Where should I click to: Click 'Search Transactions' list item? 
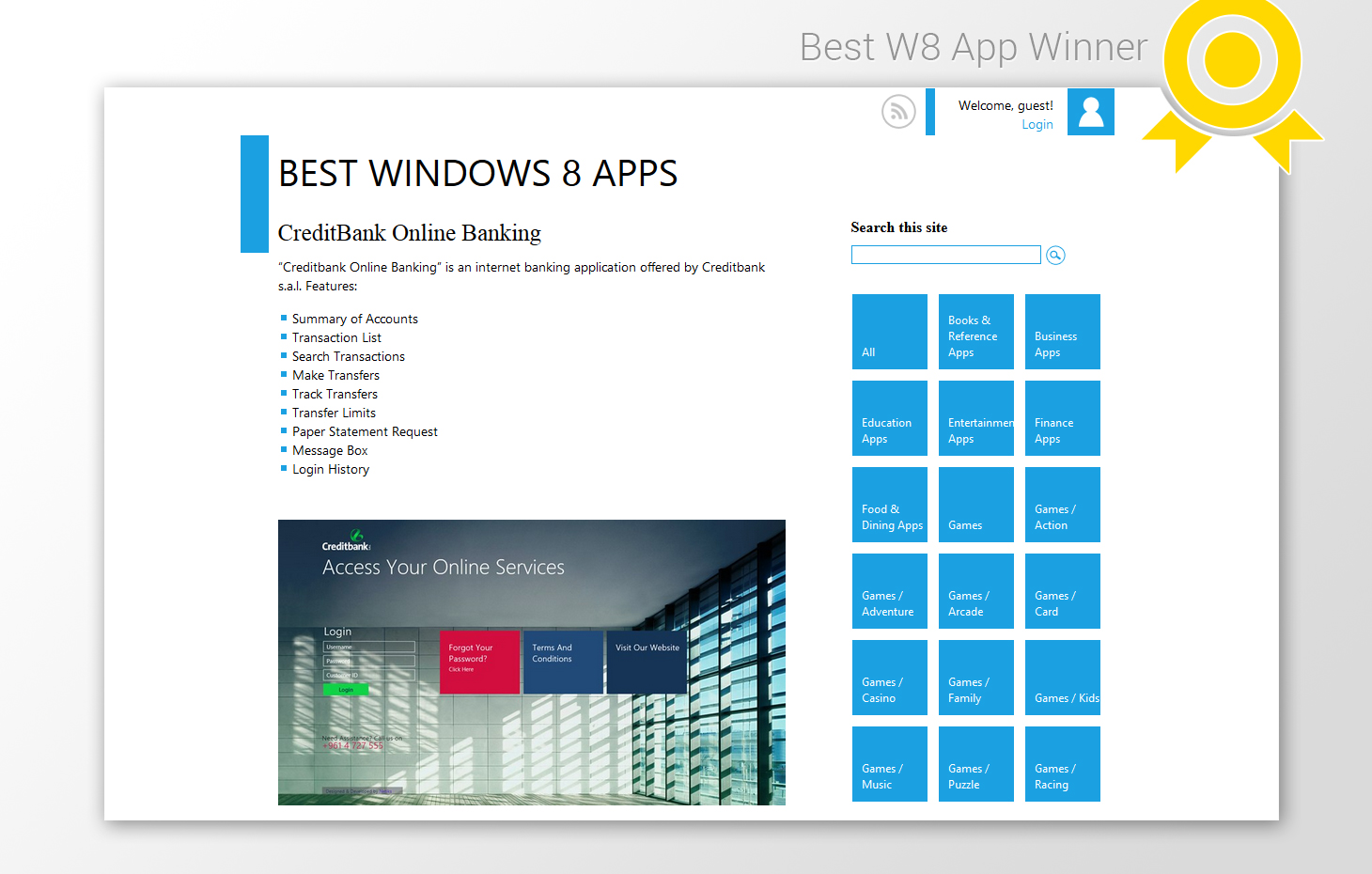coord(349,357)
